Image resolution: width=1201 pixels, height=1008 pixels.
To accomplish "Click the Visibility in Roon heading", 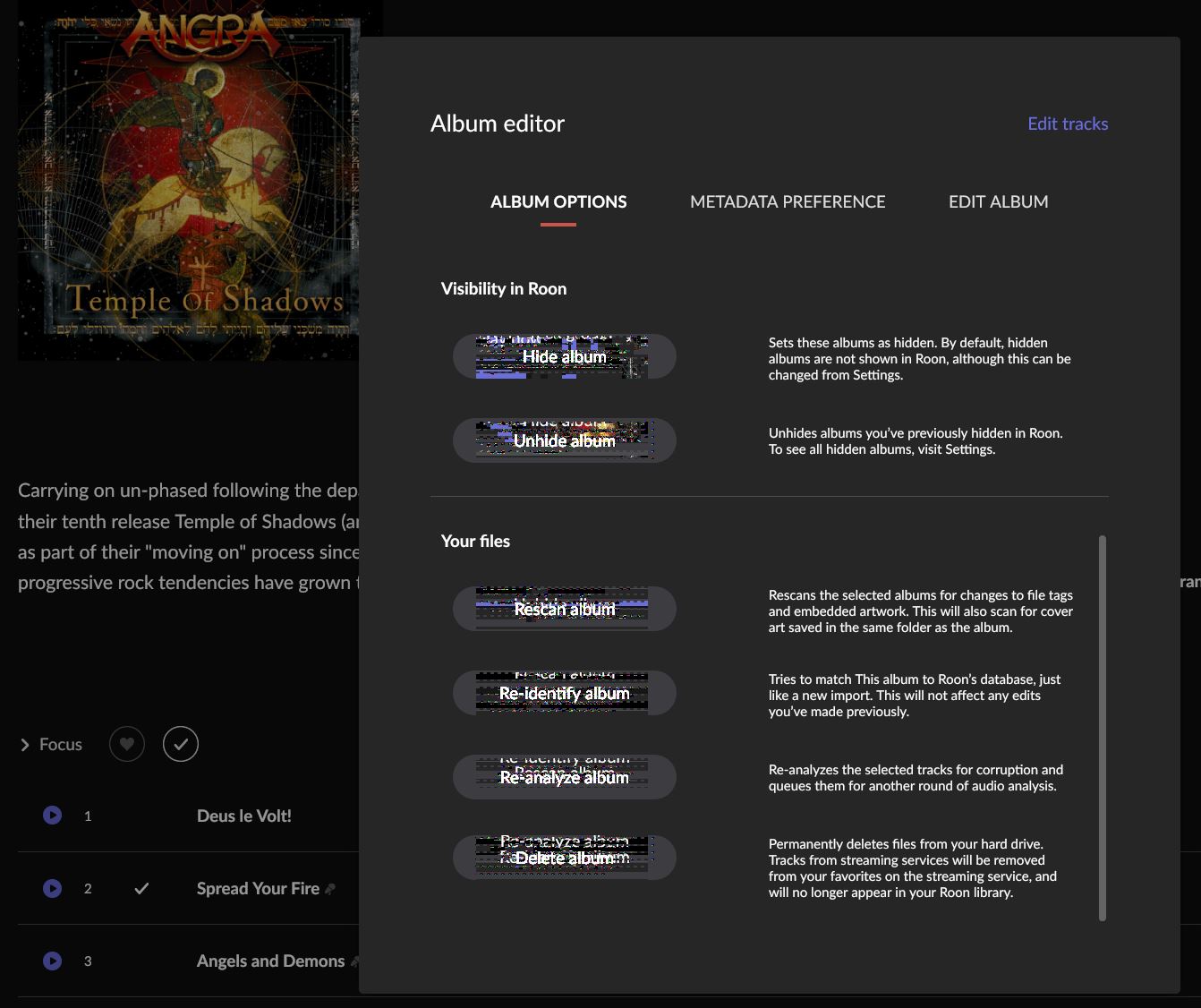I will click(x=504, y=288).
